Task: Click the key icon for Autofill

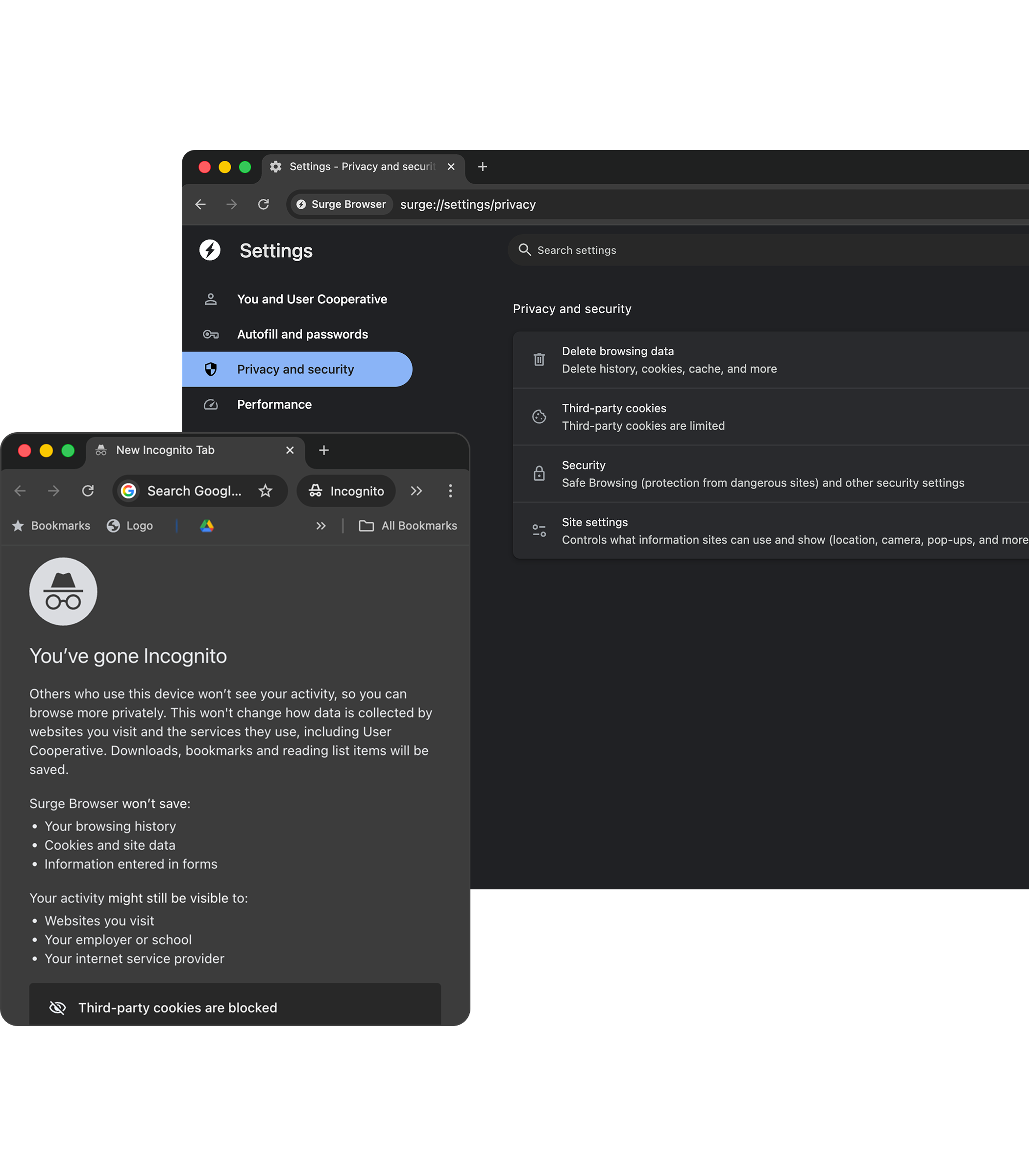Action: (x=211, y=334)
